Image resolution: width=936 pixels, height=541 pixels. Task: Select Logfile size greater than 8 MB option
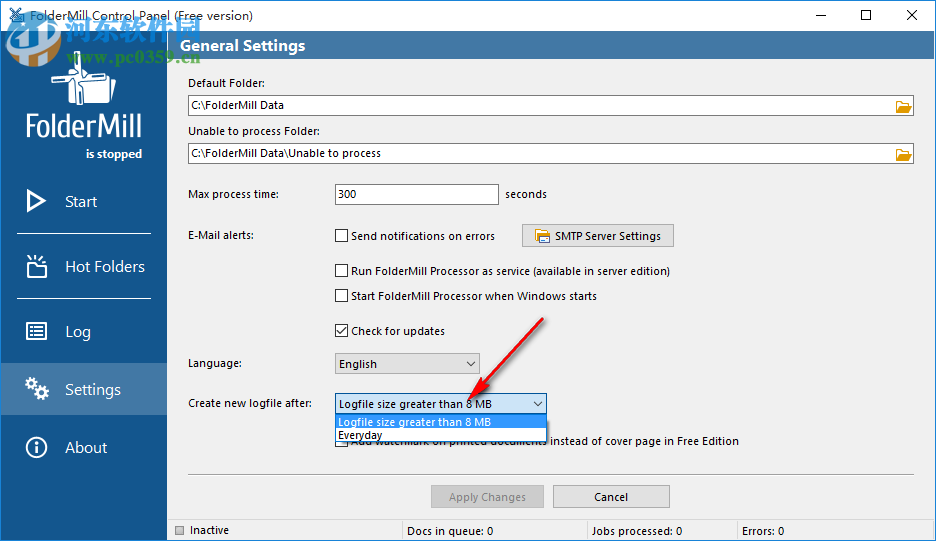(414, 422)
